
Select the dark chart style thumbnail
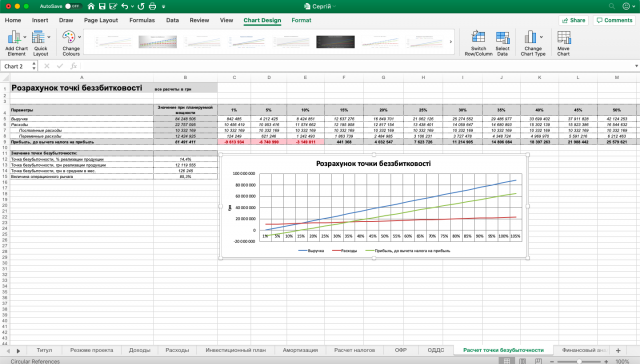click(x=335, y=42)
